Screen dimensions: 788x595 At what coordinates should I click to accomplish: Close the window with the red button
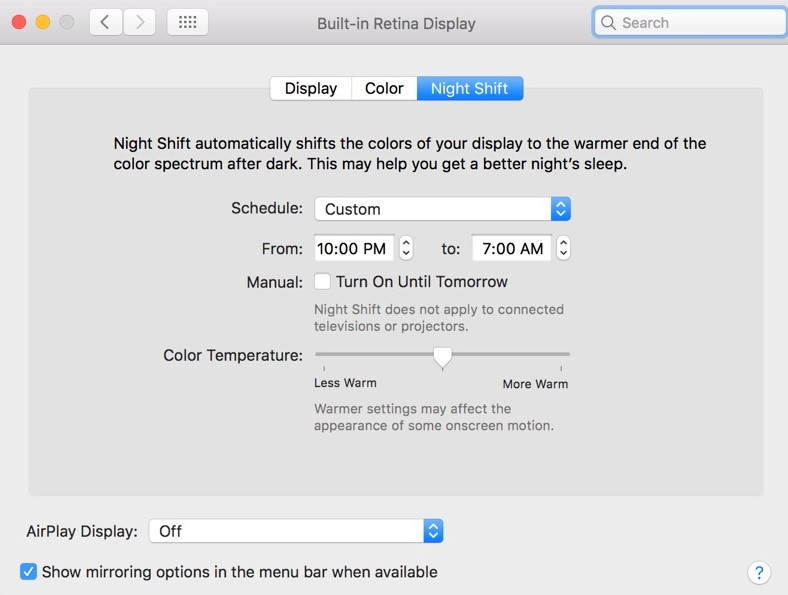coord(19,22)
